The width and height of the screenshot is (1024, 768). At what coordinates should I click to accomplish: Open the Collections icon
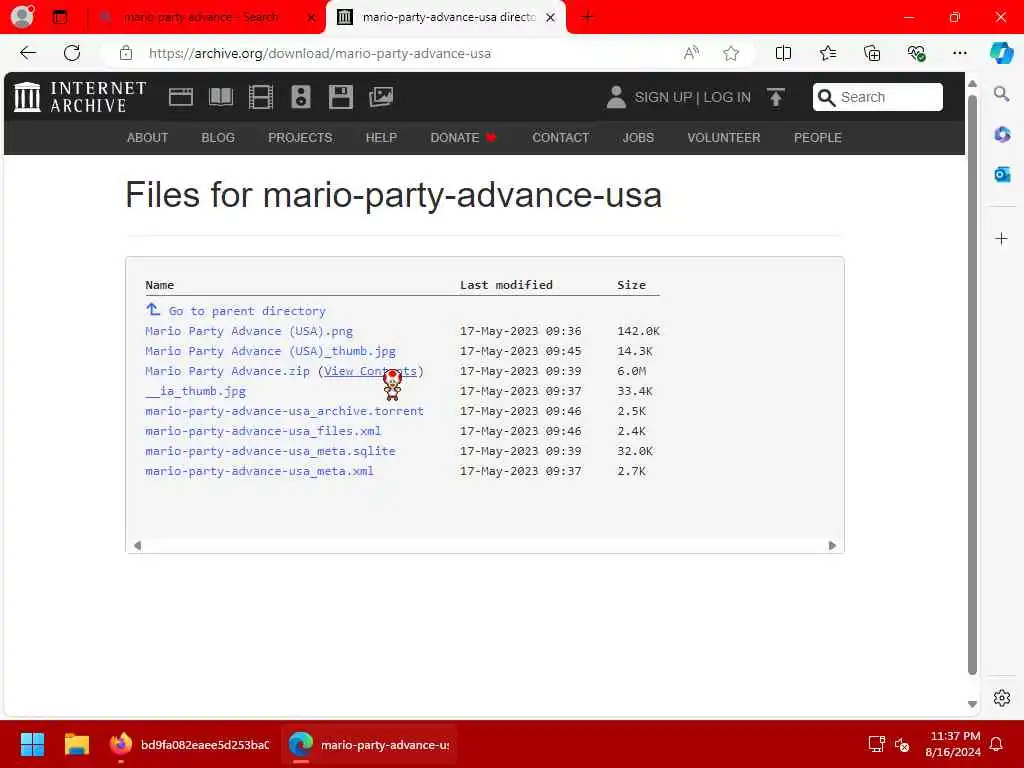point(872,53)
